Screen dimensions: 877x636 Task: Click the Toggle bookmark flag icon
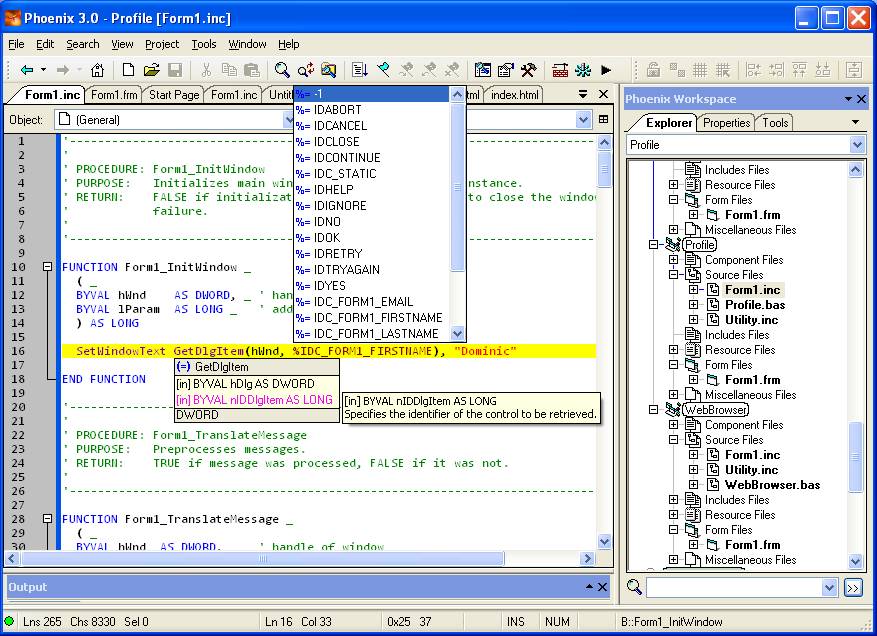point(384,70)
